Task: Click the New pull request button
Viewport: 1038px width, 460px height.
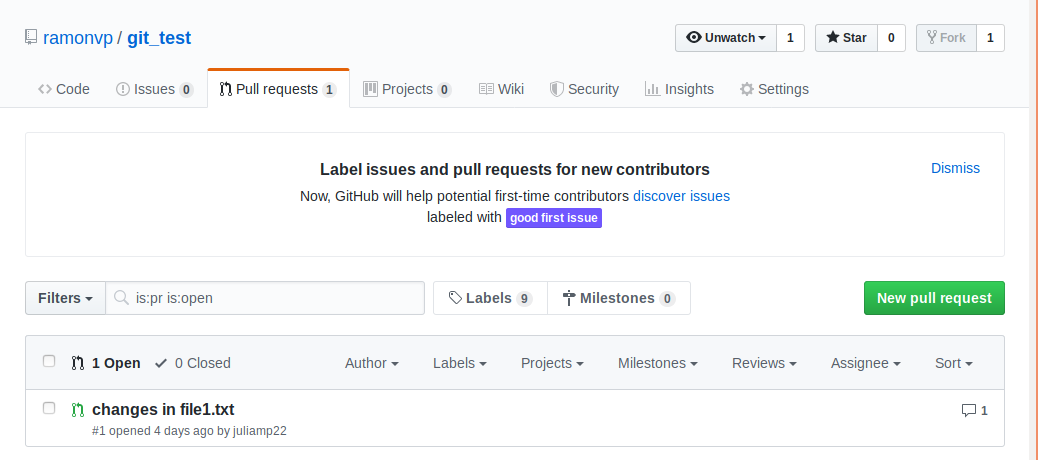Action: tap(934, 298)
